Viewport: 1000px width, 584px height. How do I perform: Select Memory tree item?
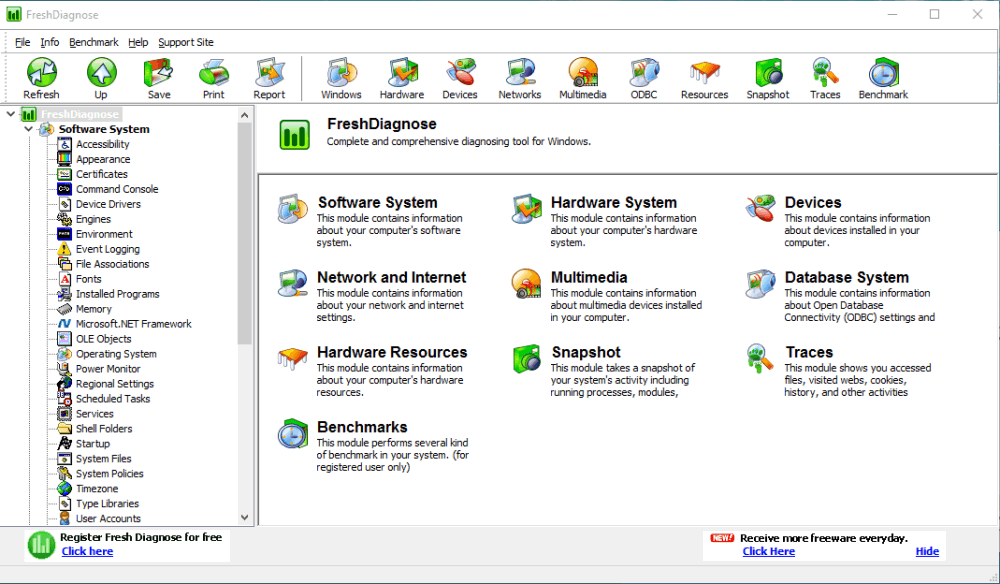coord(93,309)
